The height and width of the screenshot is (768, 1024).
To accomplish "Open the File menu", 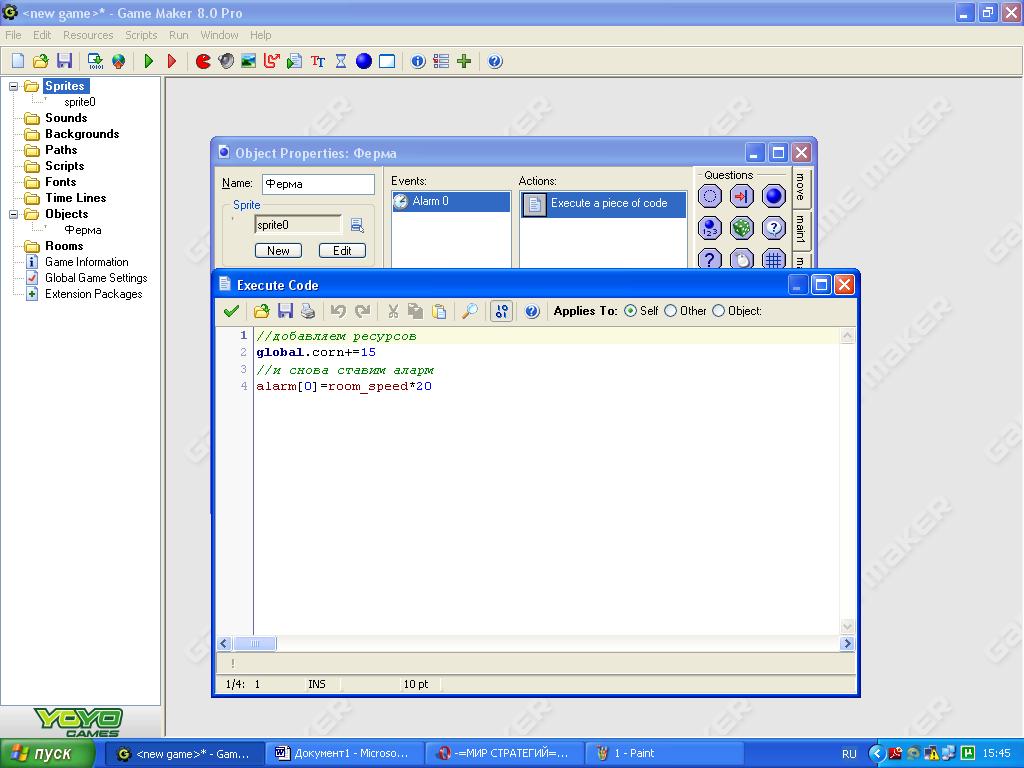I will click(13, 35).
